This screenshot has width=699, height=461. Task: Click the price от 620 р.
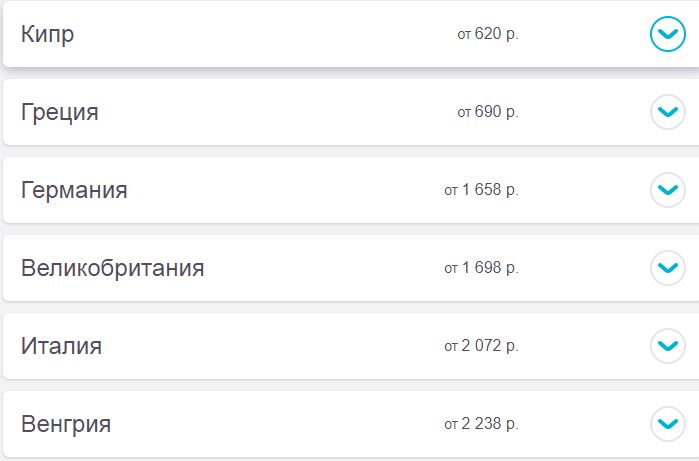coord(488,35)
